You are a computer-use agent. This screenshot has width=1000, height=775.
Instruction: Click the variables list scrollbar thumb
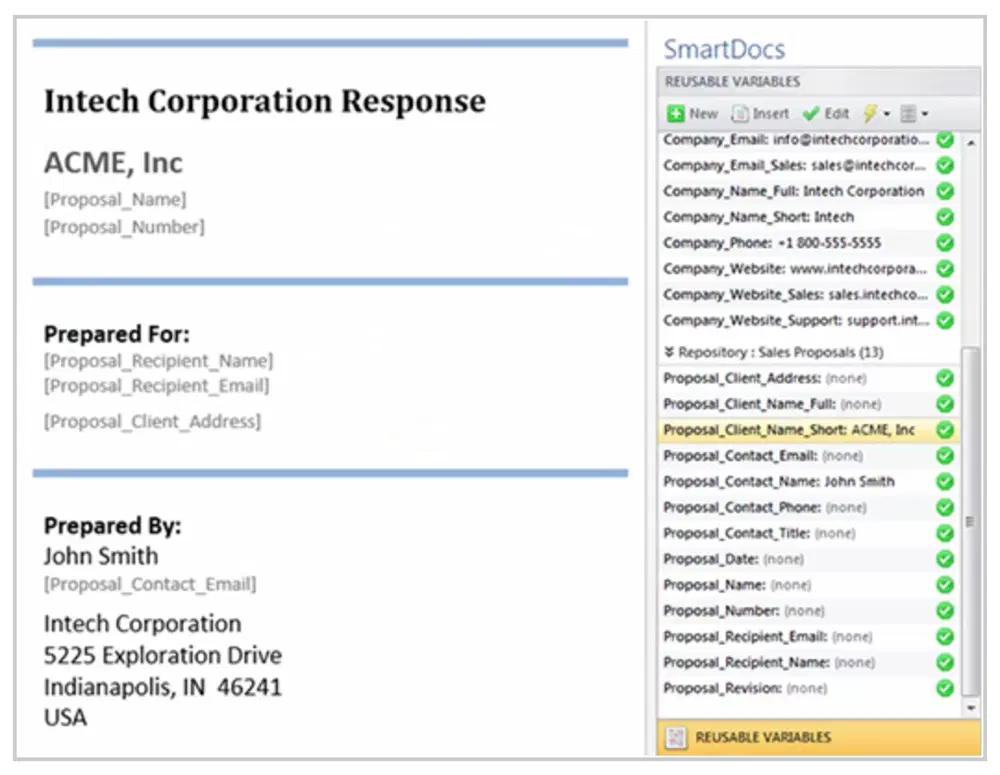tap(971, 522)
